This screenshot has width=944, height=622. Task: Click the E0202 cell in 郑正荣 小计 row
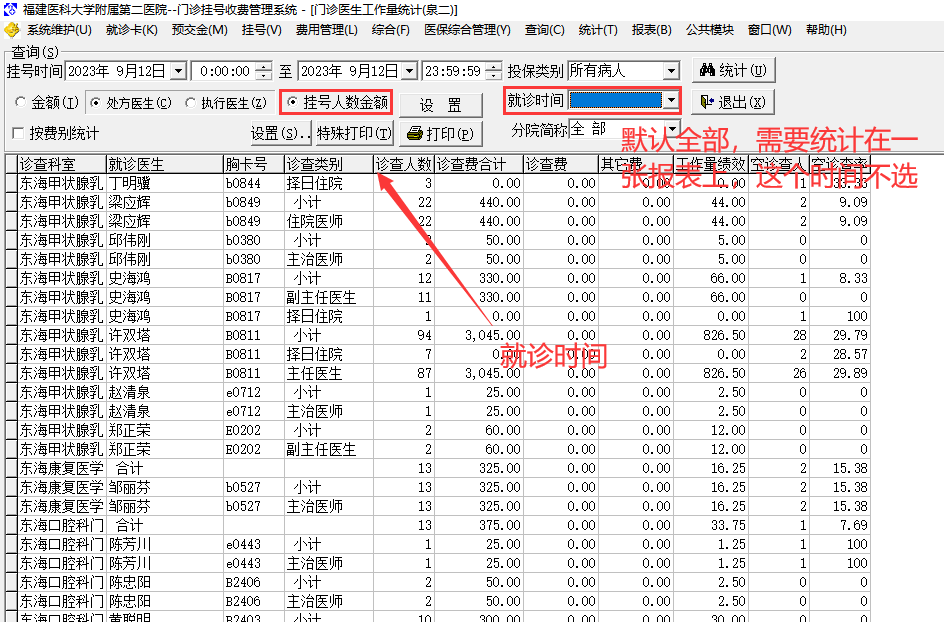(x=253, y=430)
